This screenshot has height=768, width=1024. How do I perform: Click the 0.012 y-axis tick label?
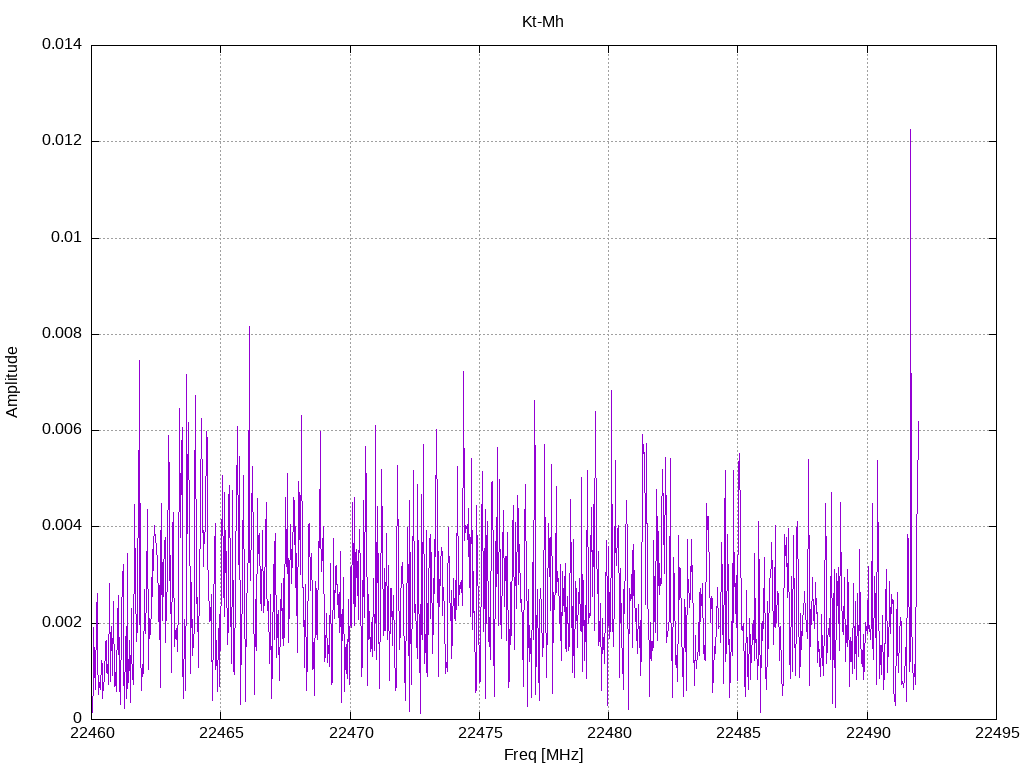61,141
